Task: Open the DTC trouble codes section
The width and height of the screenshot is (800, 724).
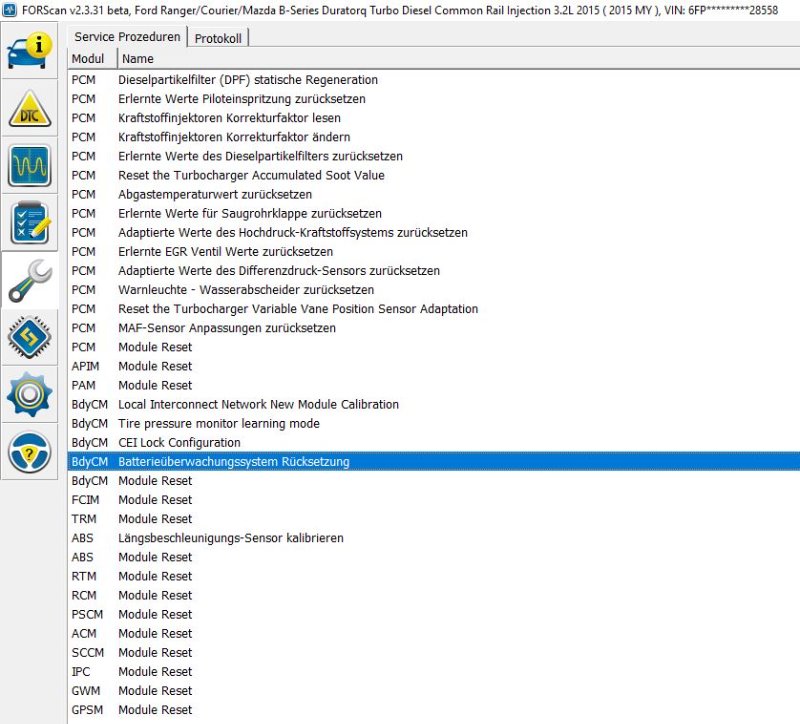Action: (x=30, y=108)
